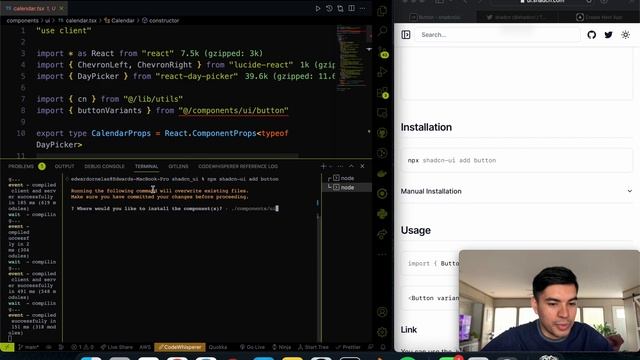Click errors and warnings count in status bar
The image size is (640, 360).
click(x=82, y=347)
